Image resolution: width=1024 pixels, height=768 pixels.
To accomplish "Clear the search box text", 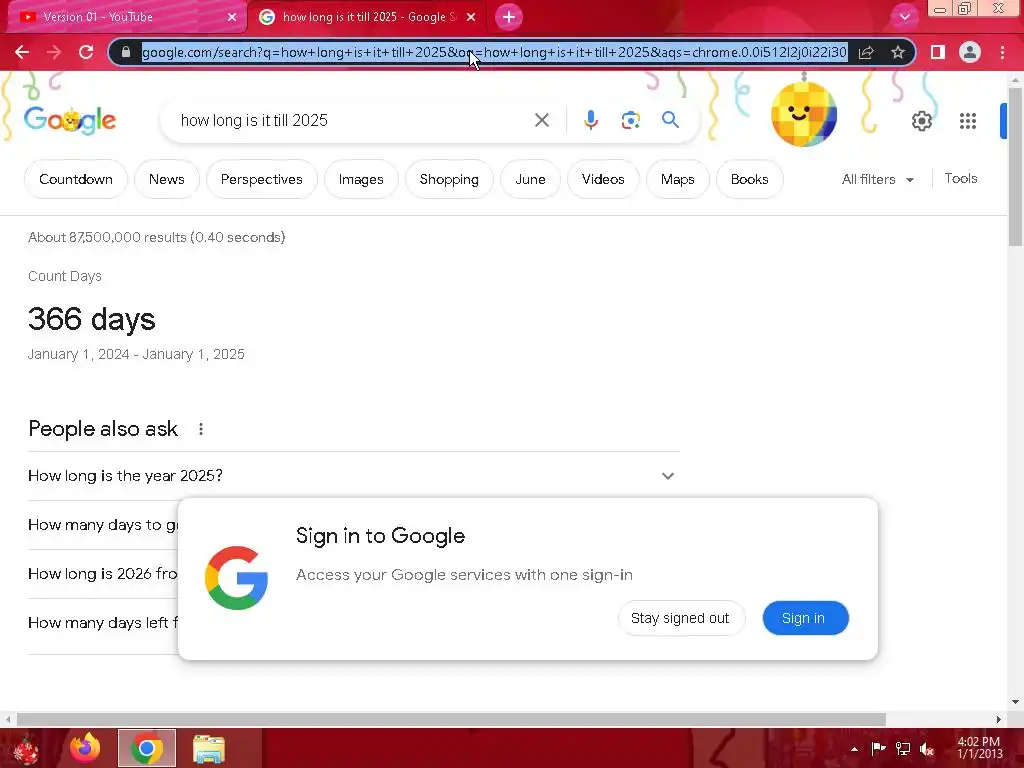I will tap(541, 120).
